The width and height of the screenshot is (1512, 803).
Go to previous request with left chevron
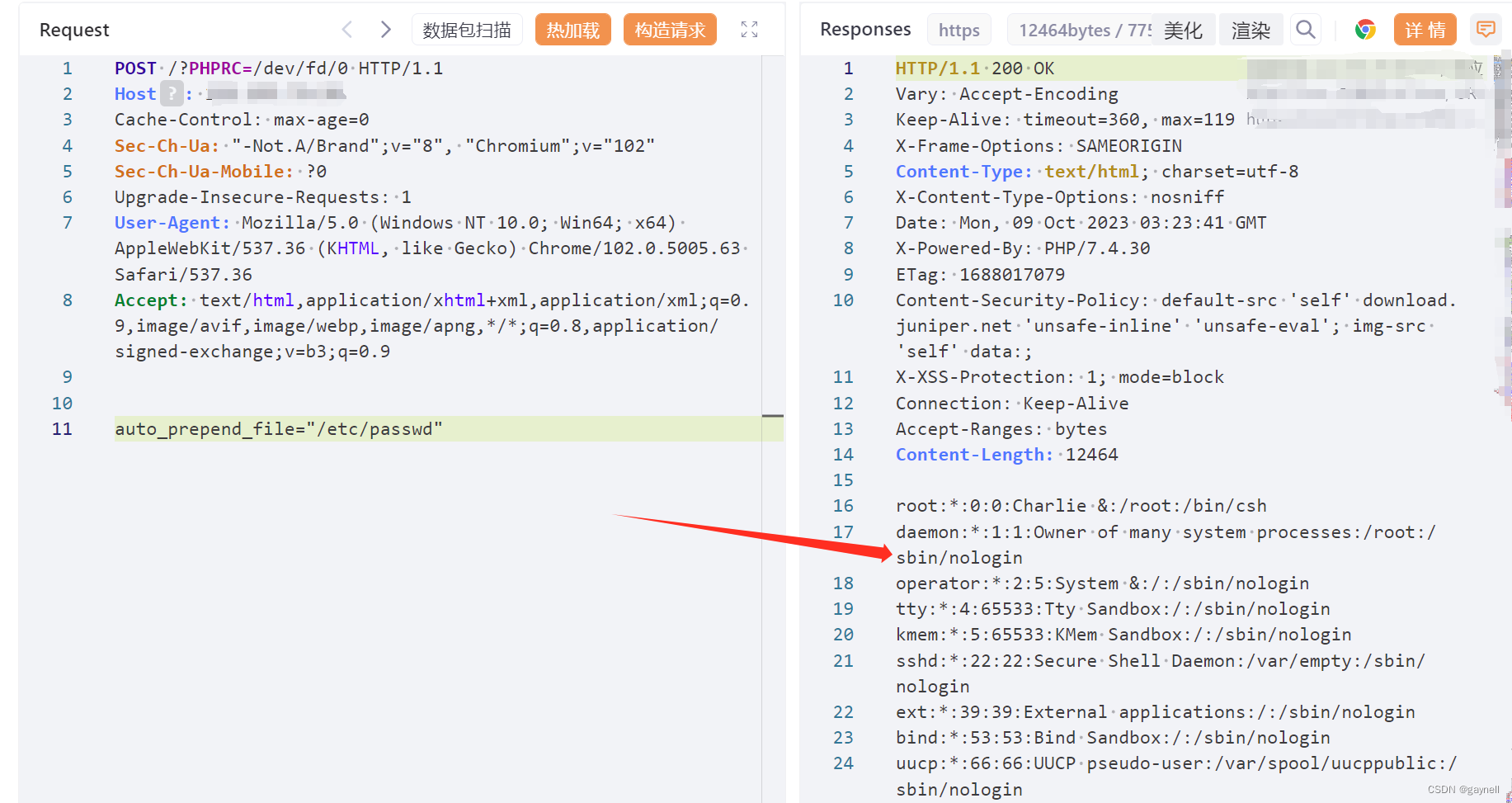pyautogui.click(x=347, y=30)
